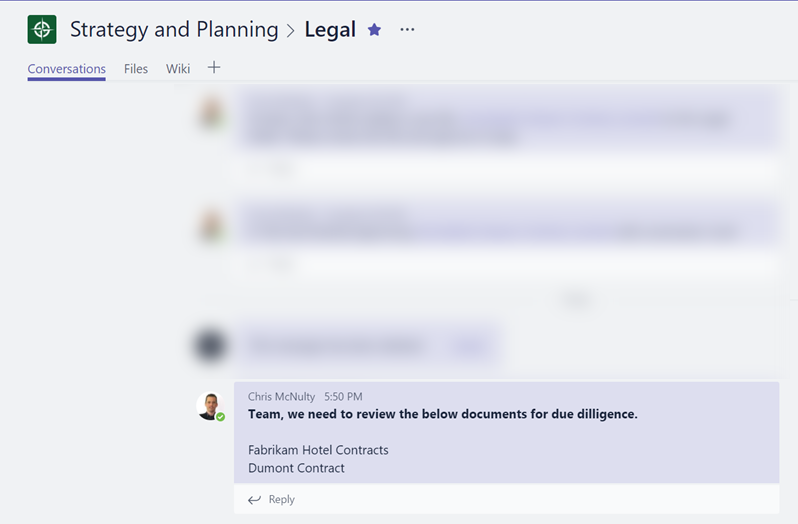Toggle the favorite star for Legal channel
Image resolution: width=798 pixels, height=524 pixels.
click(374, 30)
